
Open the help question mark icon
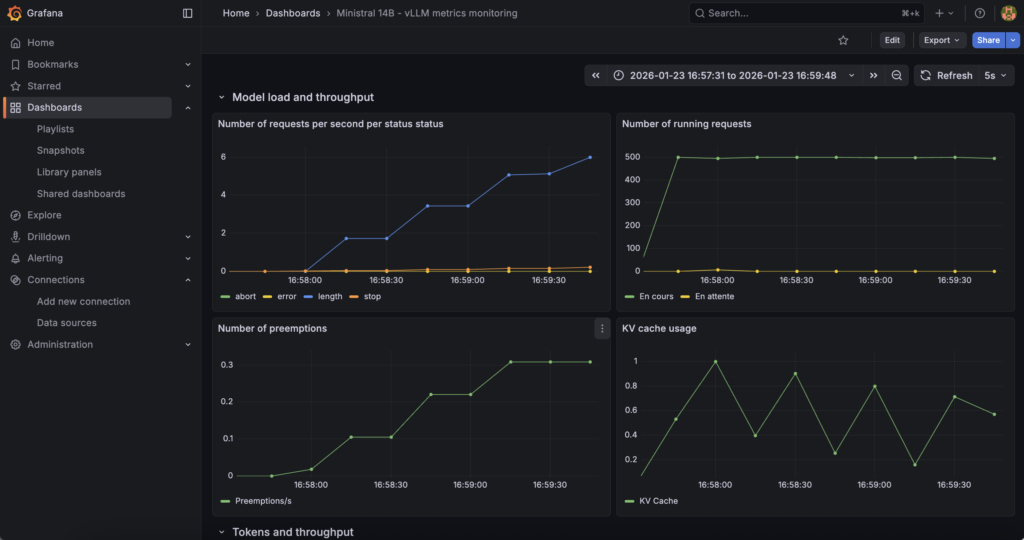(979, 13)
